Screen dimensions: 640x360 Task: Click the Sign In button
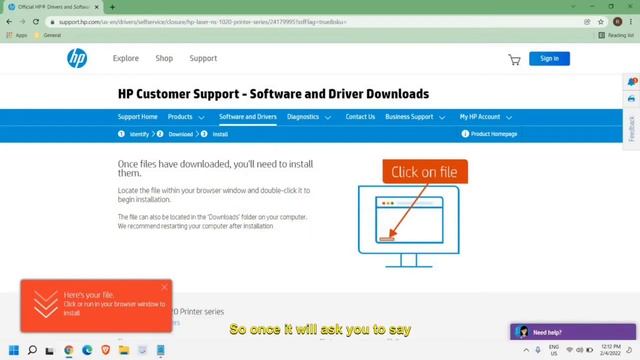549,58
